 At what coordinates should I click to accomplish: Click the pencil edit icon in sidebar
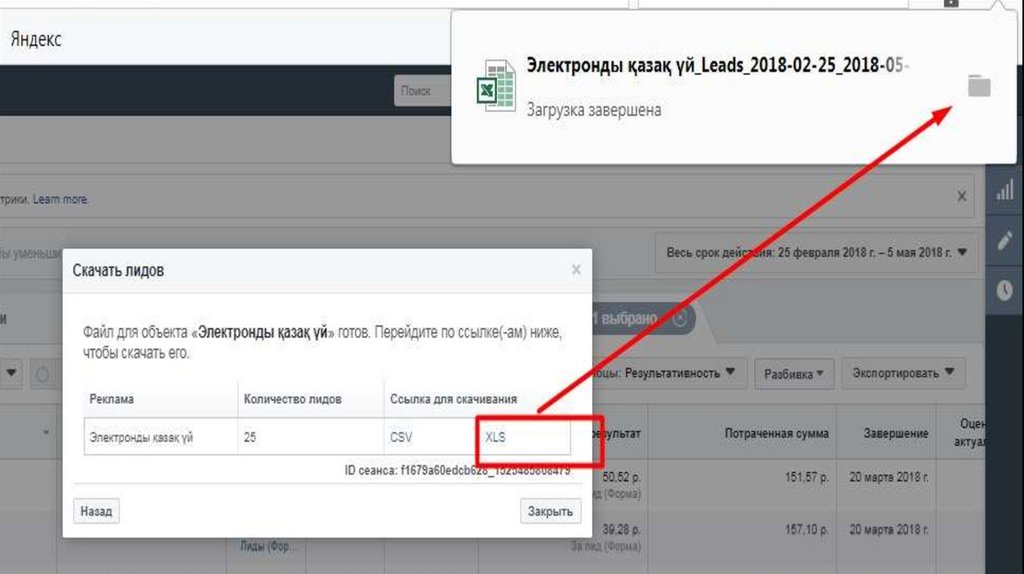1005,241
